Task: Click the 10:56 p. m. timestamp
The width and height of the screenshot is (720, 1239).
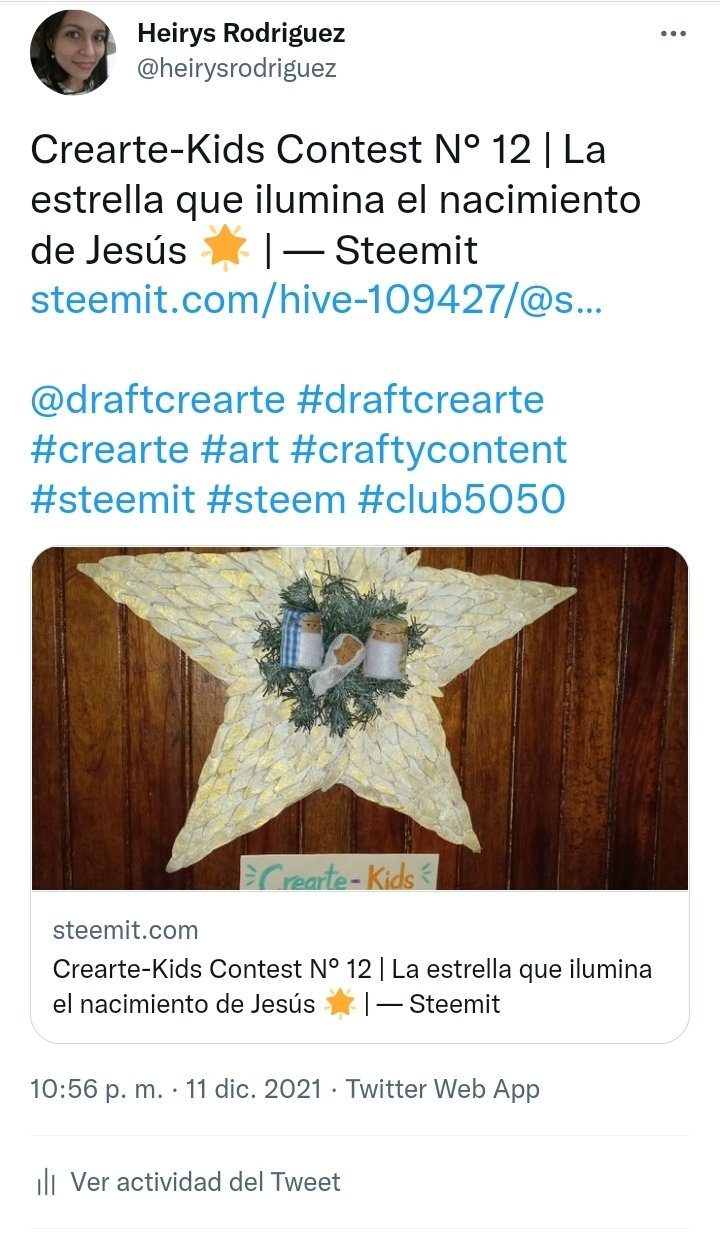Action: point(96,1089)
